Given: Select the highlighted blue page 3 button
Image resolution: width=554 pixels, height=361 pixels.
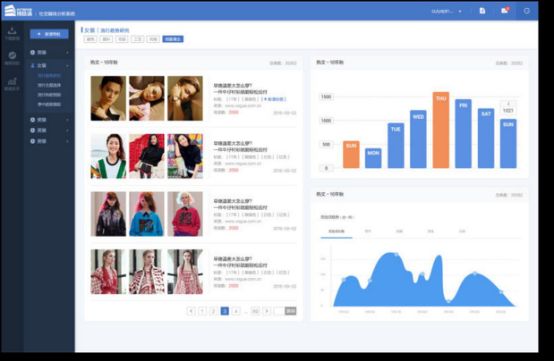Looking at the screenshot, I should (224, 311).
